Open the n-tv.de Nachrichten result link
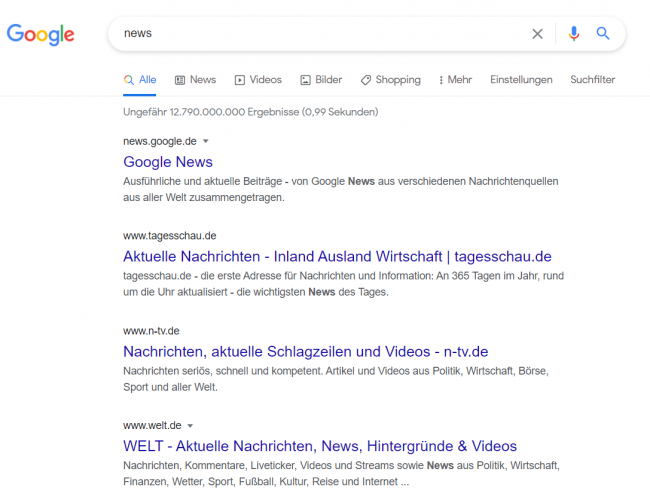The width and height of the screenshot is (650, 502). pos(306,352)
